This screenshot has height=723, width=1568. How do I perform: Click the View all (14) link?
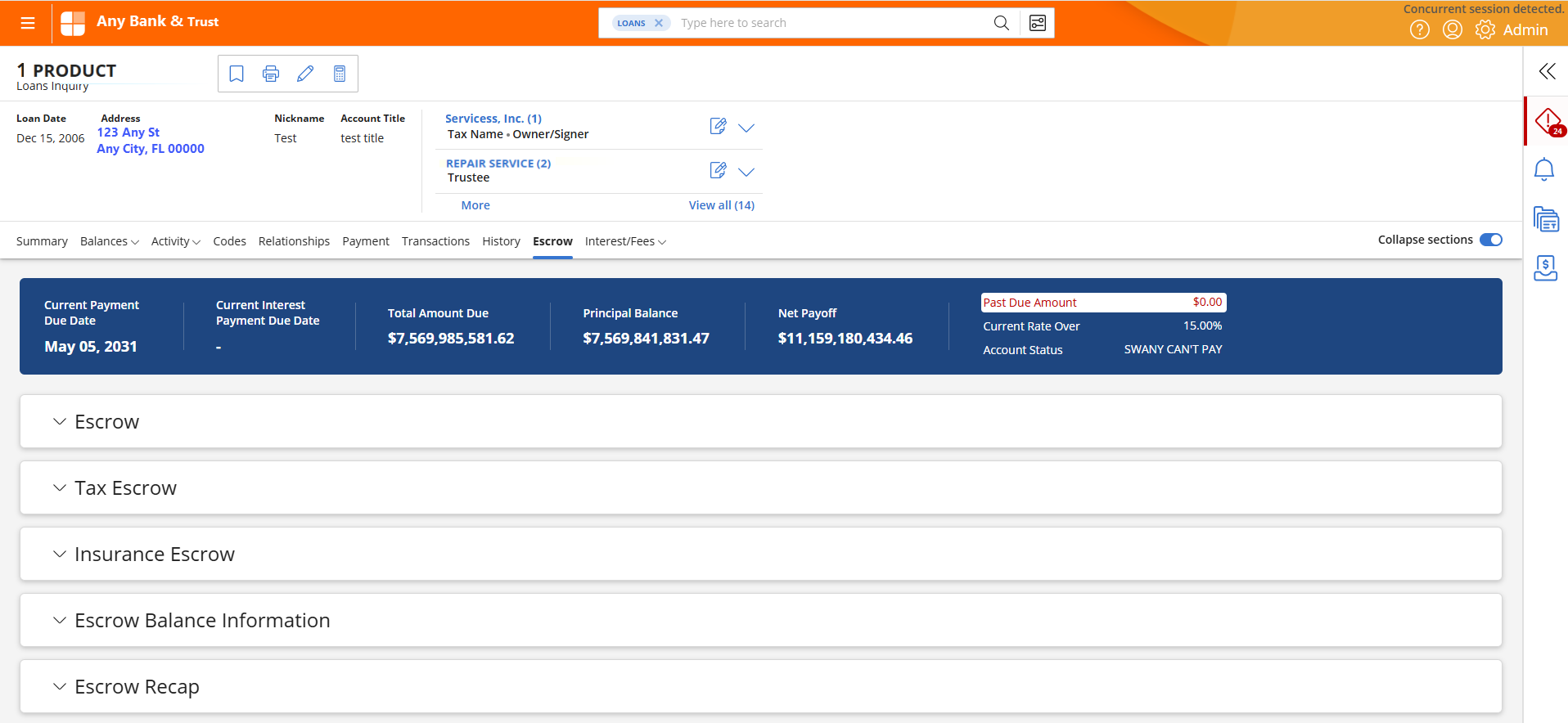point(722,205)
